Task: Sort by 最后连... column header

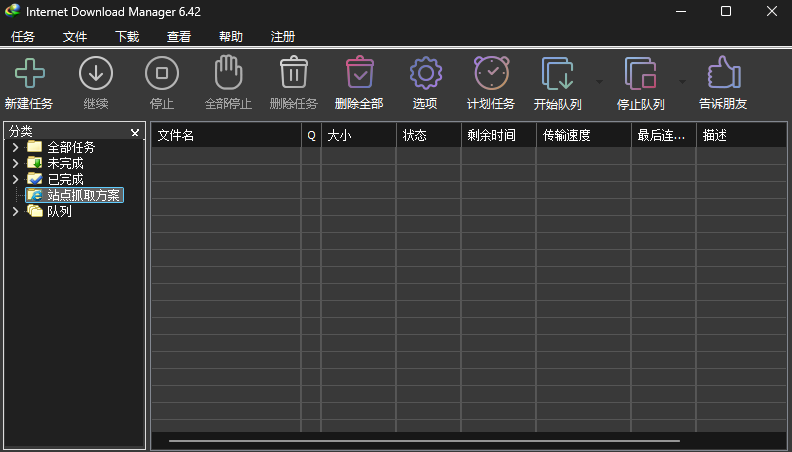Action: (664, 135)
